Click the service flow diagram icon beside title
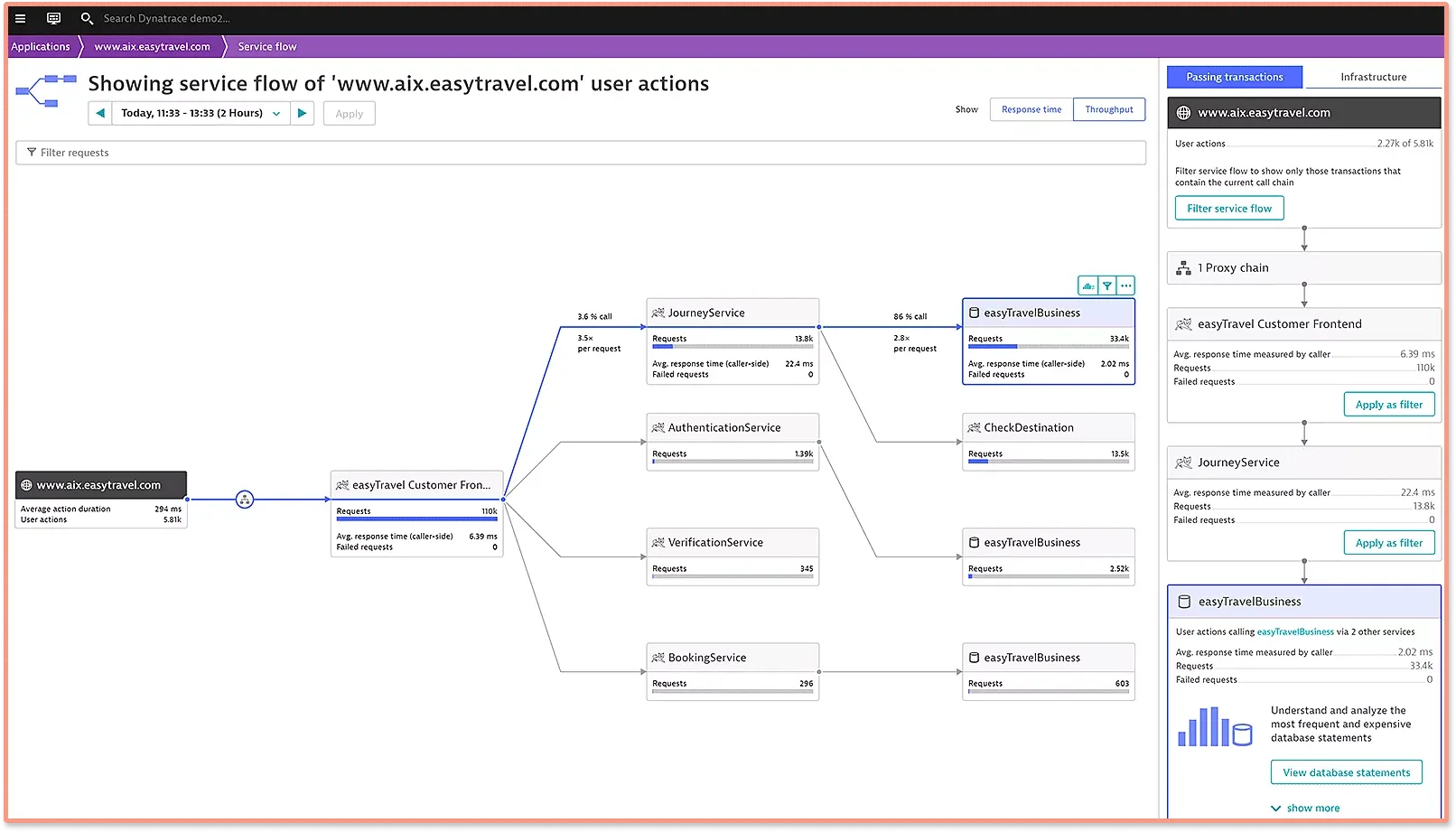The image size is (1456, 832). (x=45, y=90)
